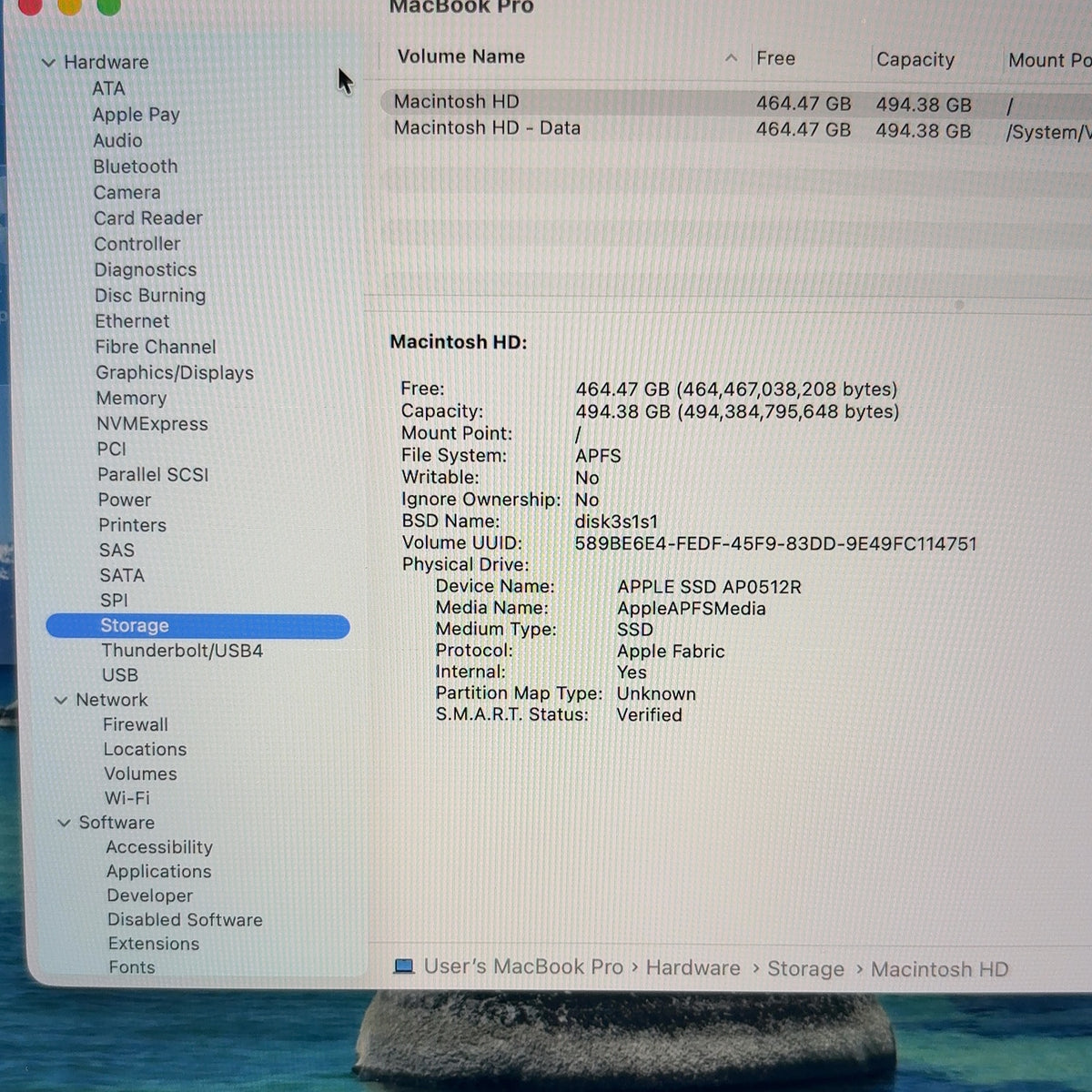Select Fonts in the sidebar

pos(132,967)
